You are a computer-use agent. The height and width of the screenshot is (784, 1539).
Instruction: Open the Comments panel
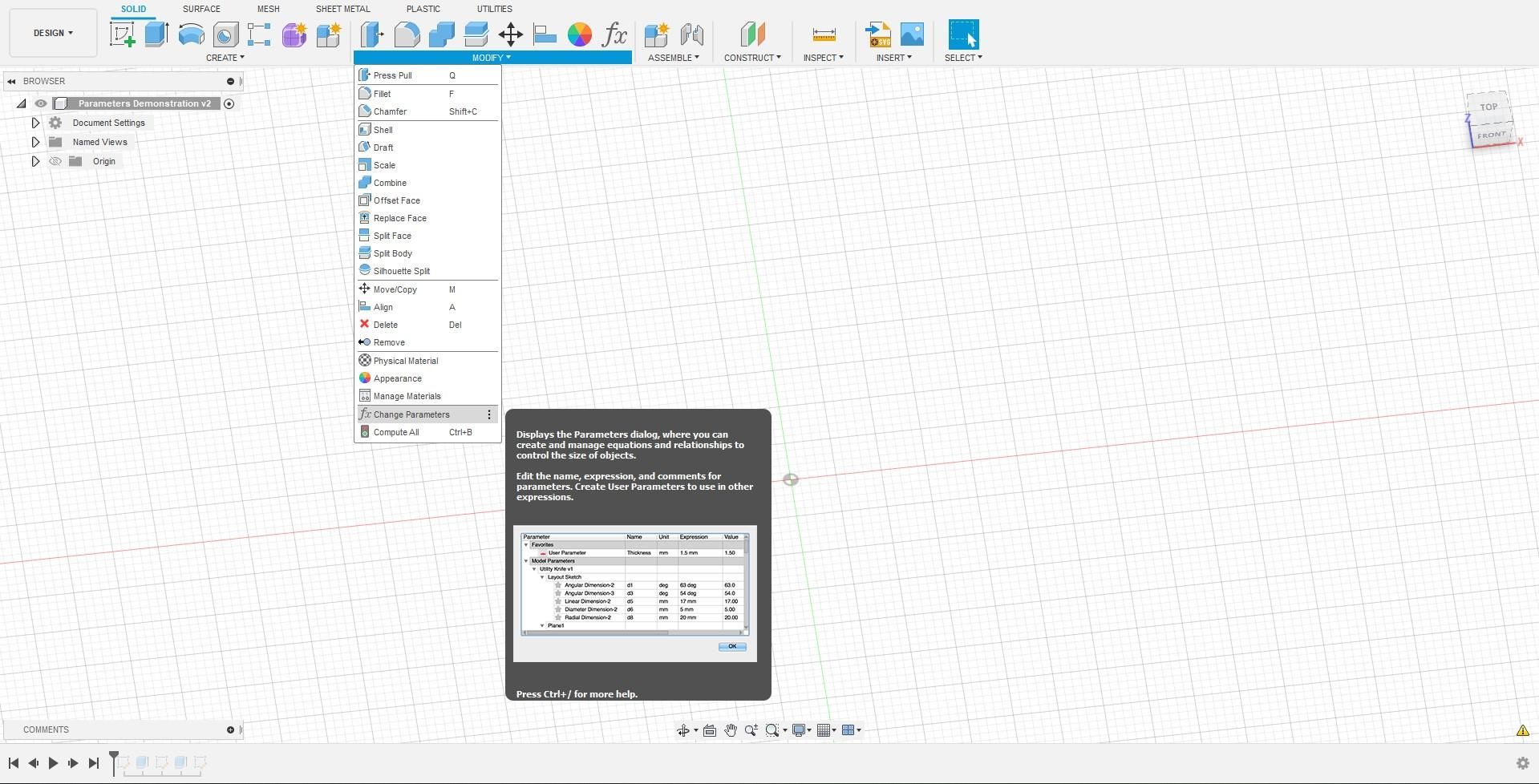(x=46, y=729)
